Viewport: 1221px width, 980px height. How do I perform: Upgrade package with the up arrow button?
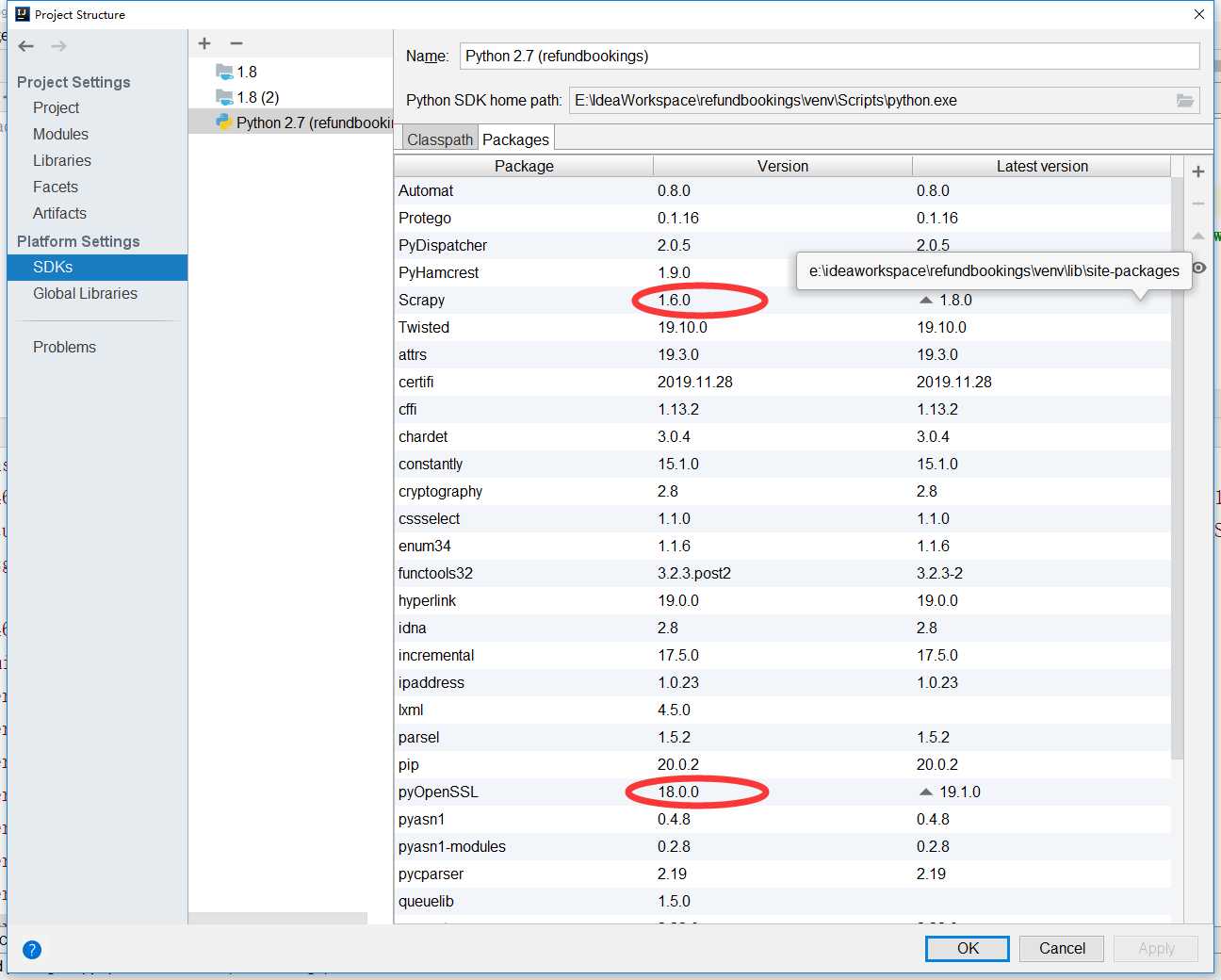tap(1198, 236)
